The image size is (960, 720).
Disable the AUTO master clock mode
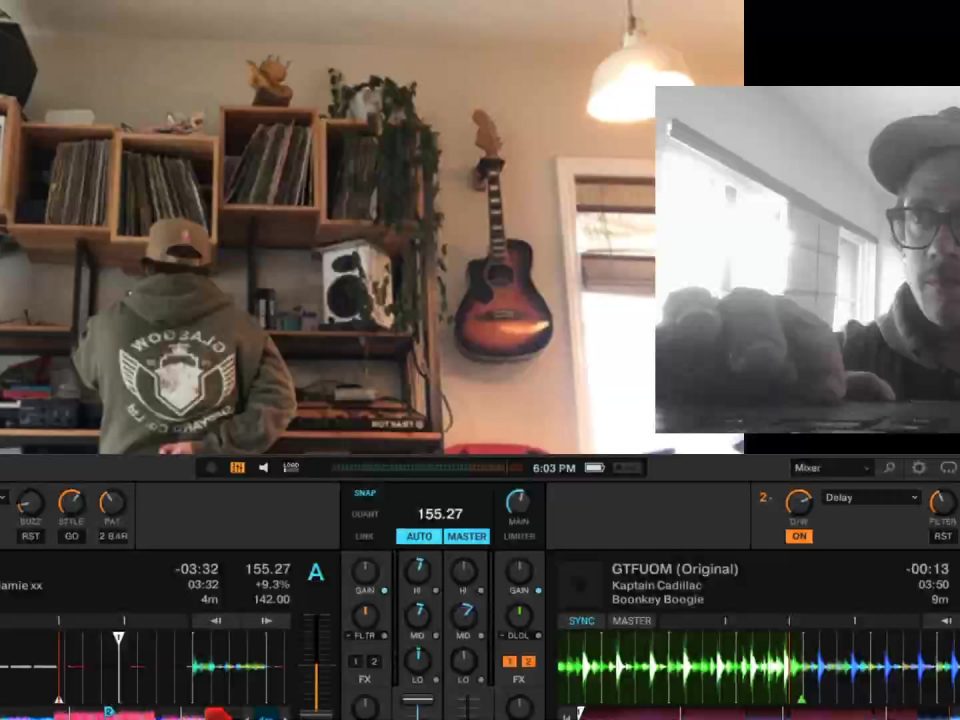(419, 536)
